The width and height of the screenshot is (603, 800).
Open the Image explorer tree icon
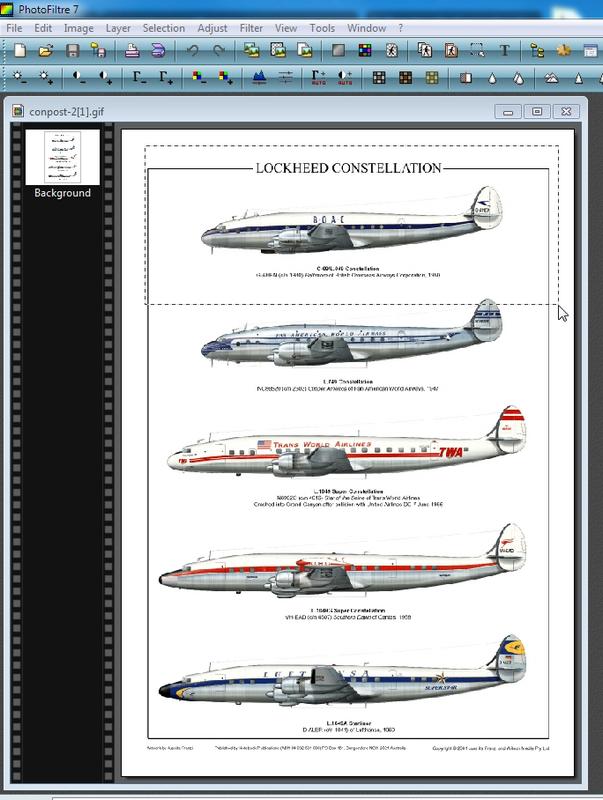click(537, 50)
